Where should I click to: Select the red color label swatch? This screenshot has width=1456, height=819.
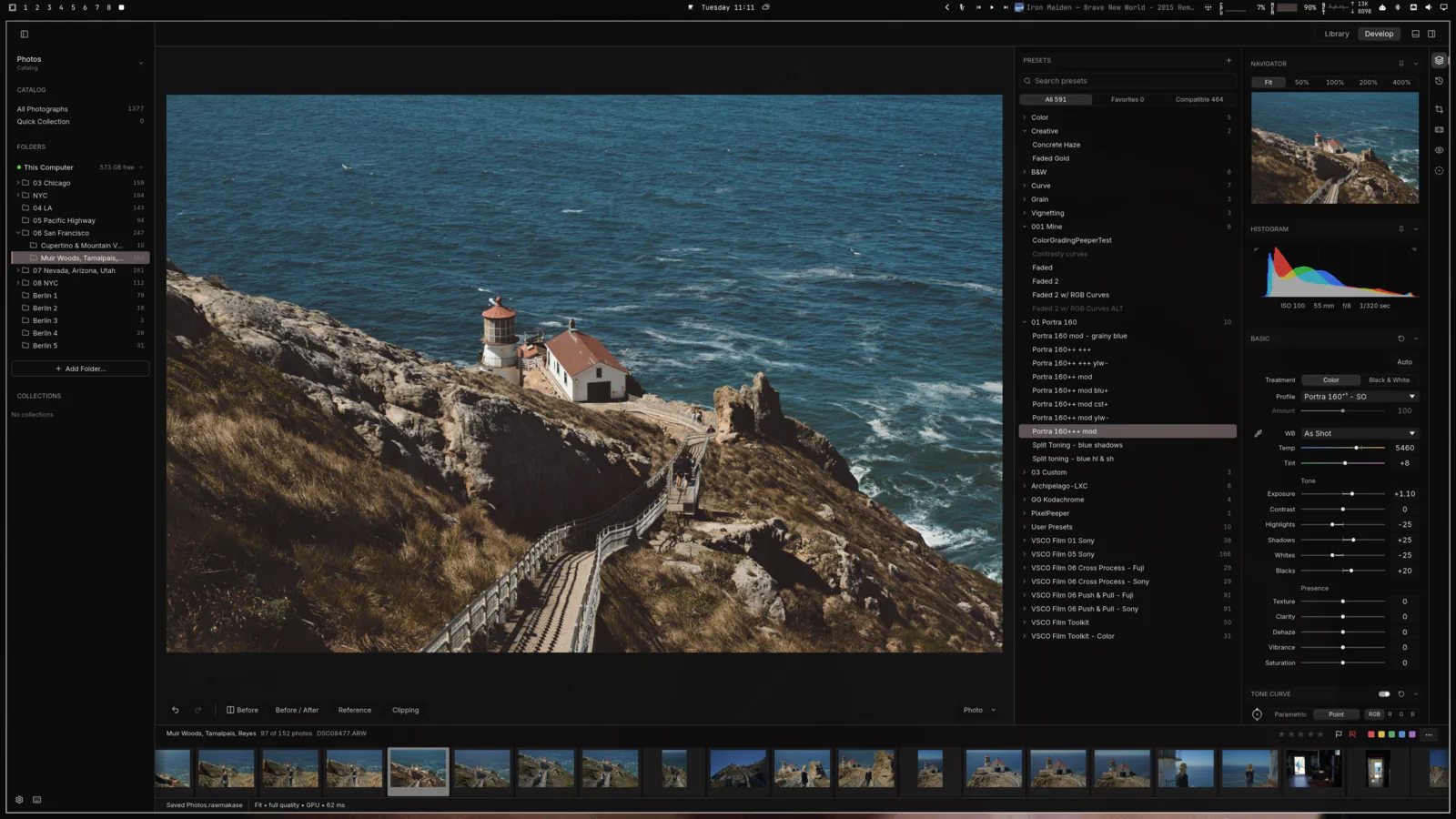1370,734
